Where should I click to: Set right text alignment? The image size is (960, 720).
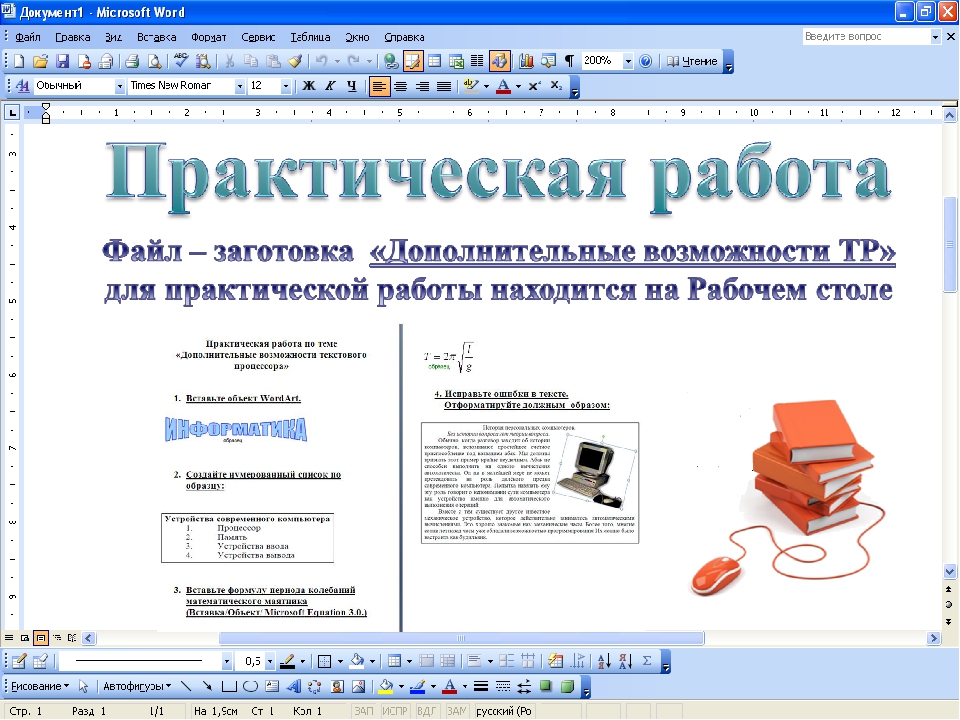pyautogui.click(x=422, y=86)
